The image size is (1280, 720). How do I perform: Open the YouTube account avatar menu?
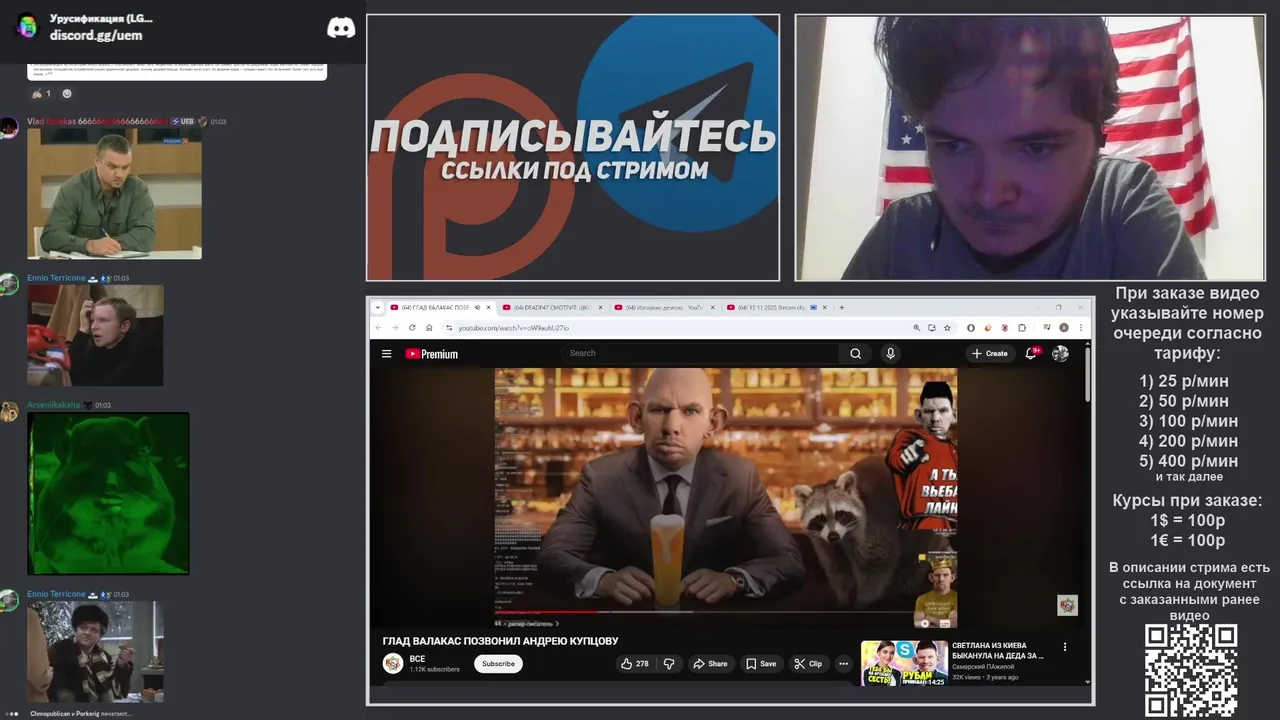(1060, 353)
